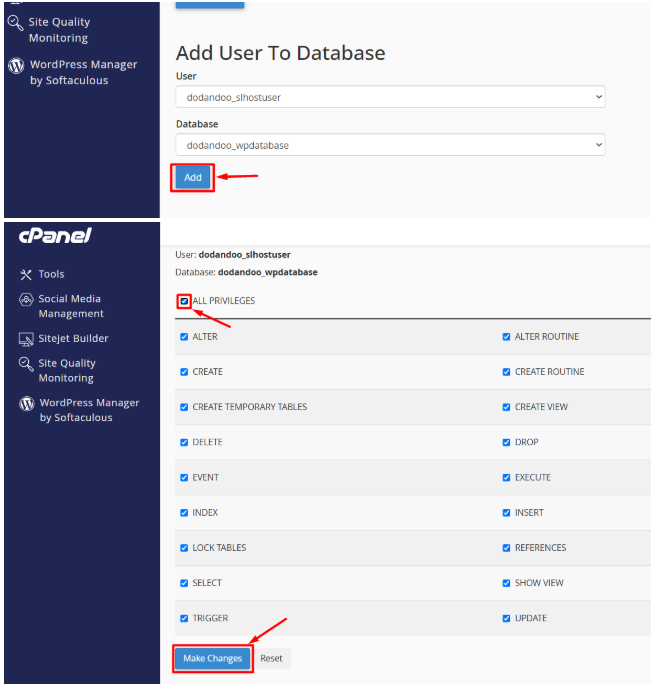
Task: Click the SiteJet Builder icon
Action: (x=27, y=339)
